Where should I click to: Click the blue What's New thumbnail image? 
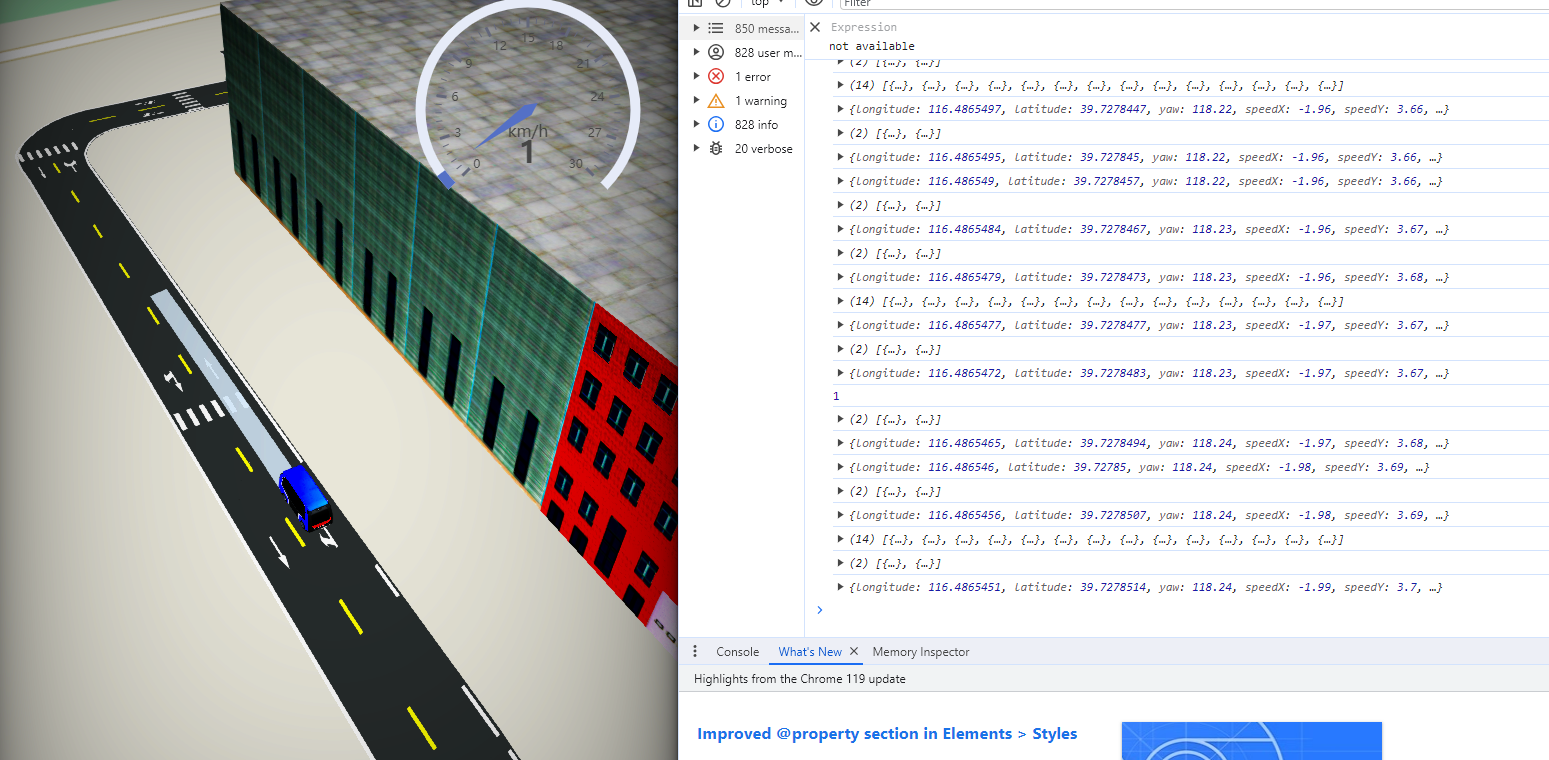tap(1251, 740)
